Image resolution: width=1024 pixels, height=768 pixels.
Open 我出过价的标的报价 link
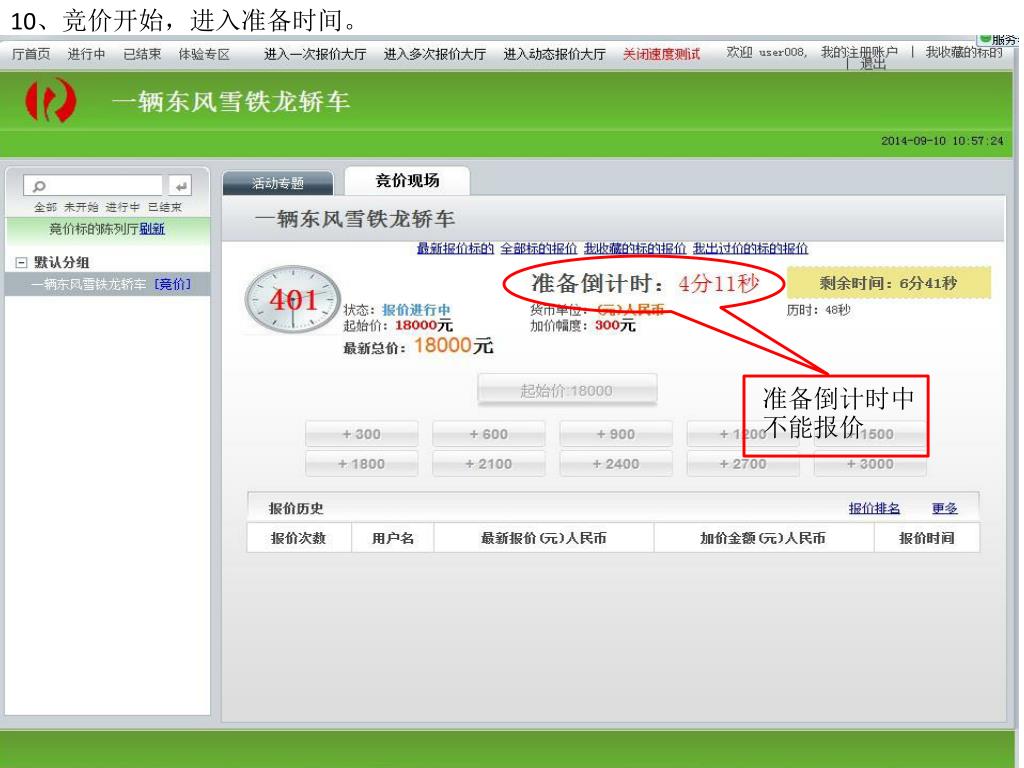[x=750, y=248]
